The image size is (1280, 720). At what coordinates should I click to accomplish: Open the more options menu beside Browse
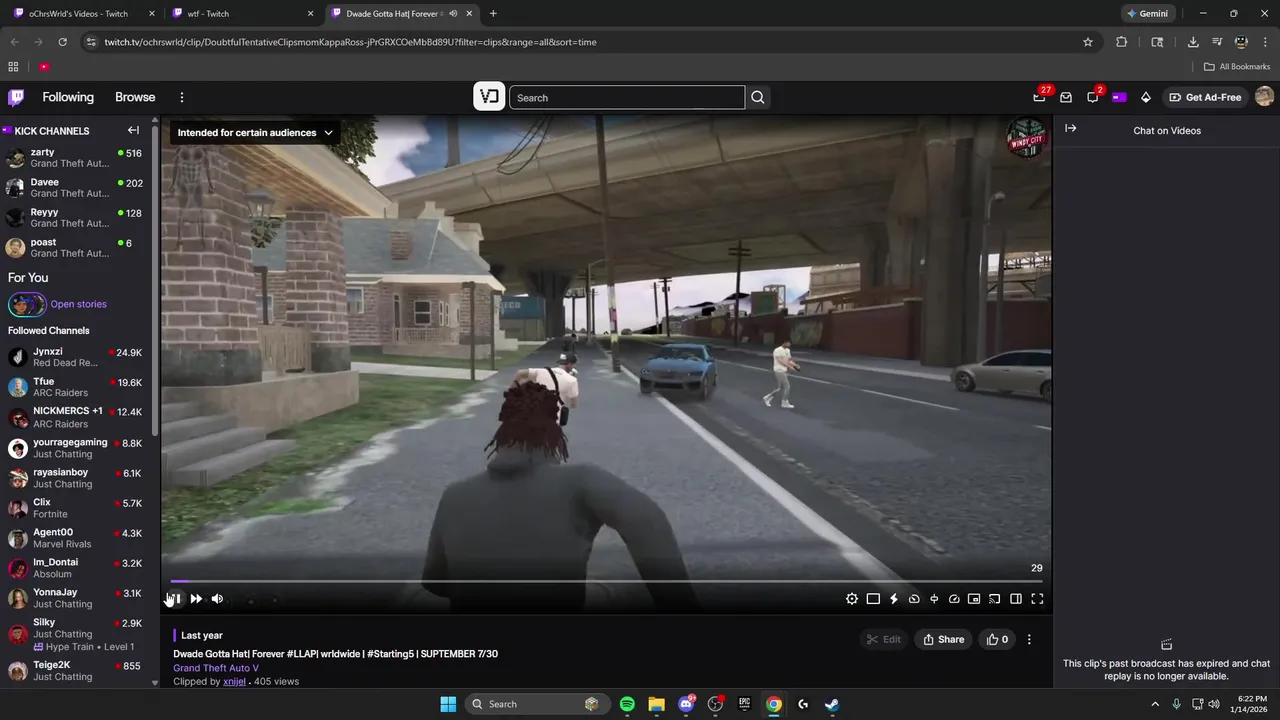(182, 97)
